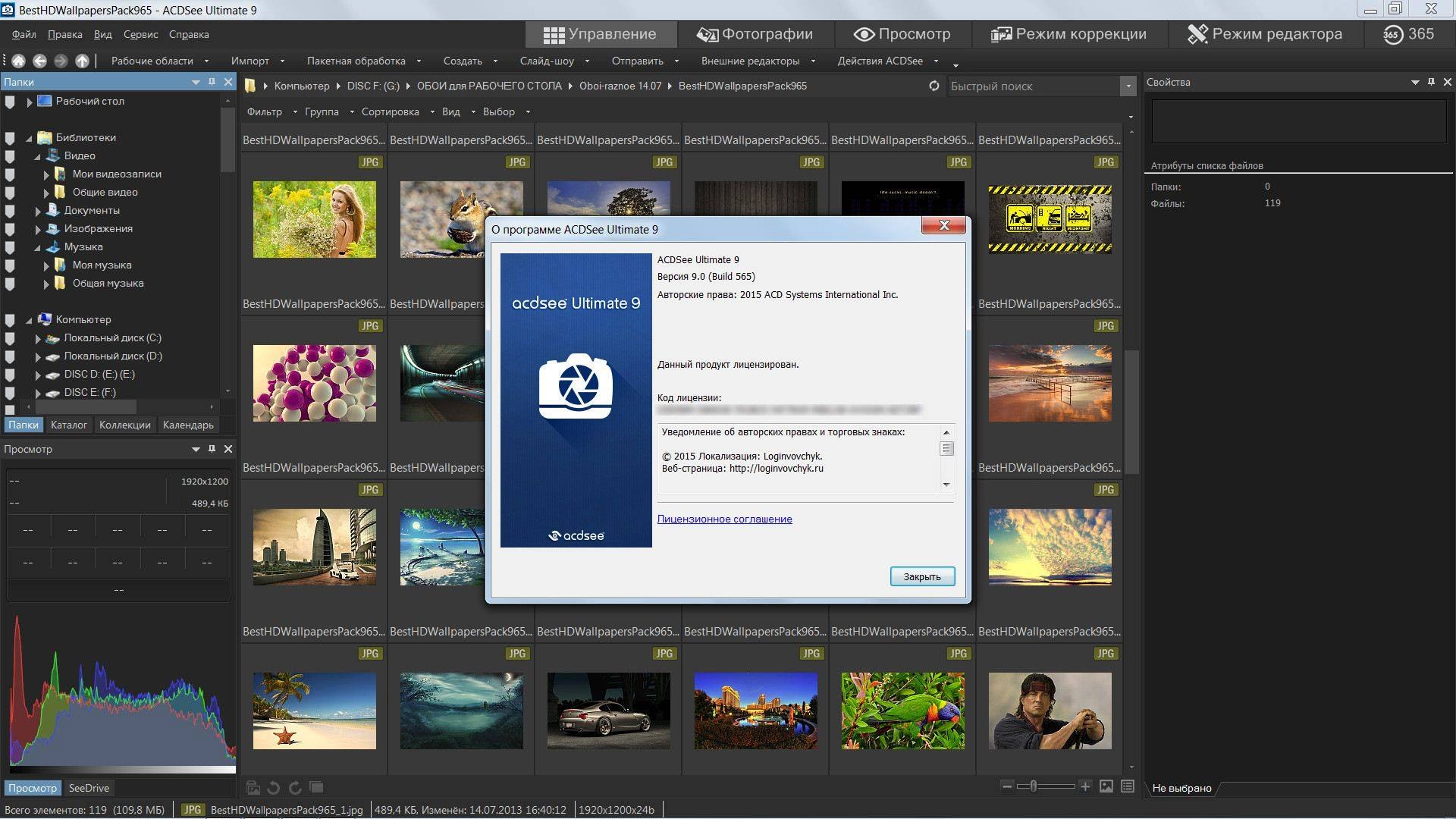This screenshot has width=1456, height=819.
Task: Go up one folder level
Action: [x=82, y=61]
